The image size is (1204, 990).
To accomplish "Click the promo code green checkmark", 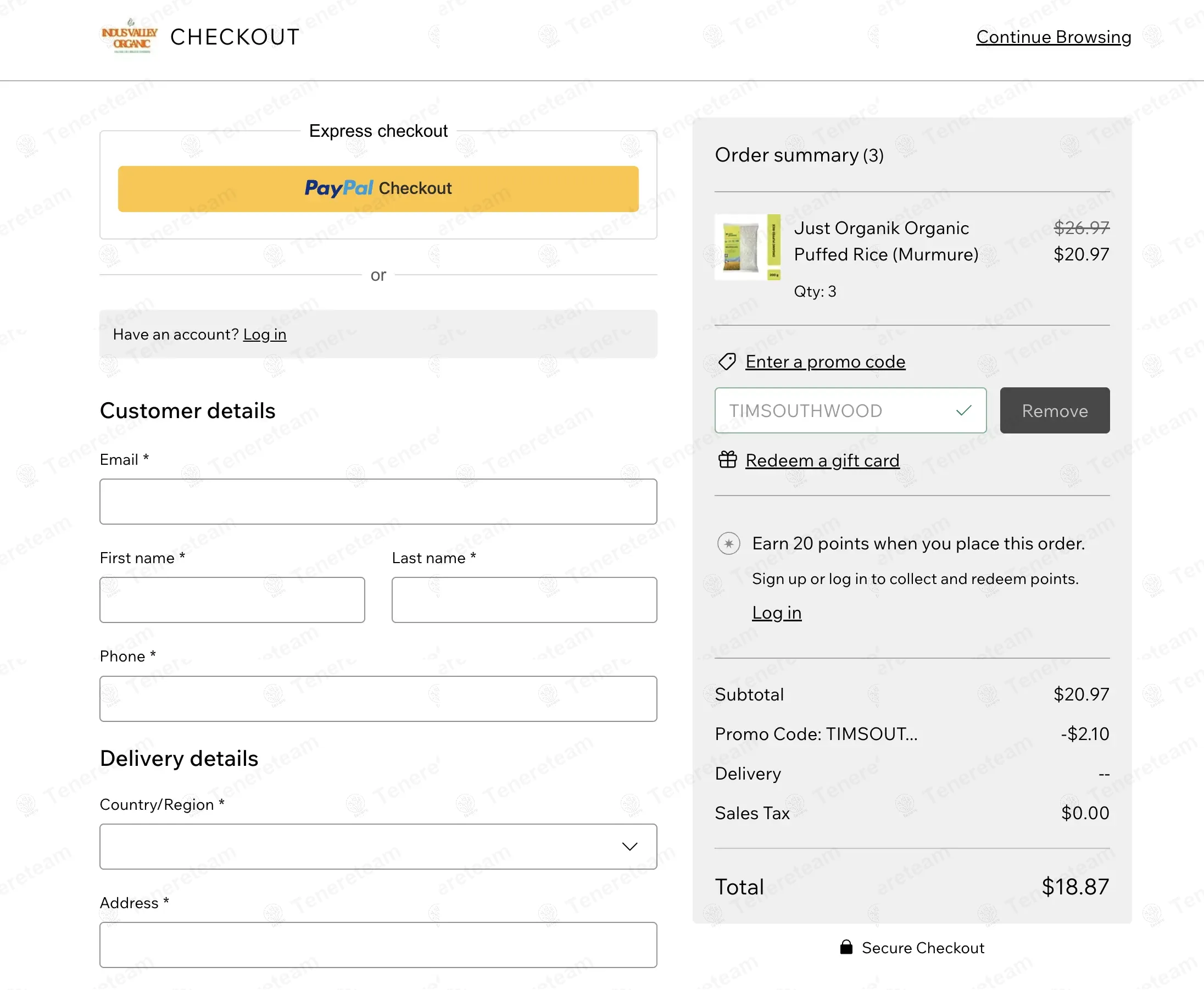I will (963, 410).
